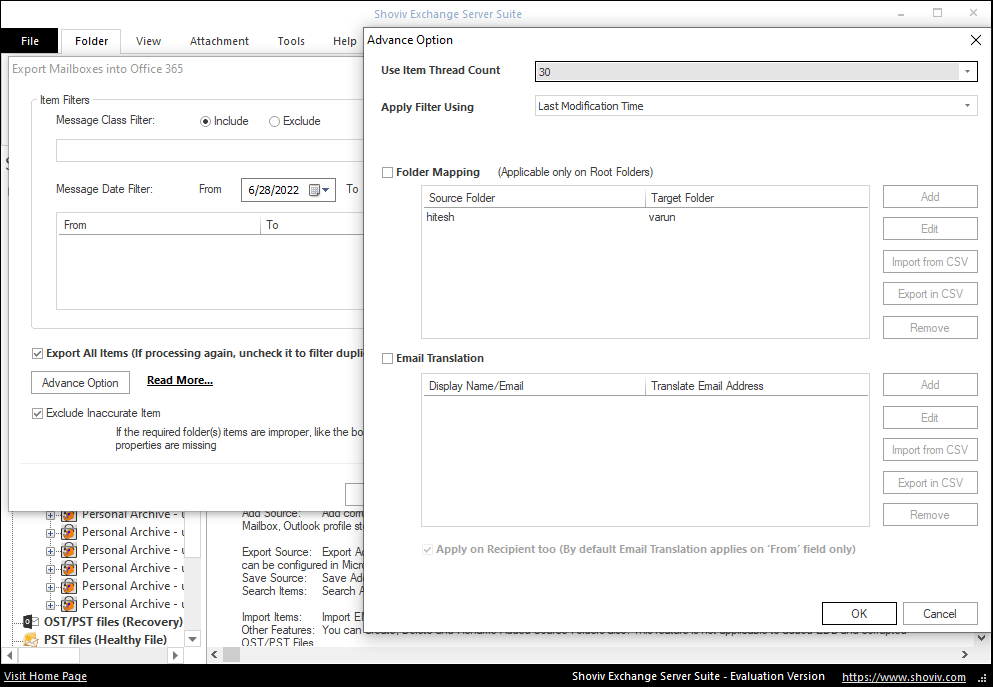Click OK in Advance Option dialog
This screenshot has height=687, width=993.
859,614
